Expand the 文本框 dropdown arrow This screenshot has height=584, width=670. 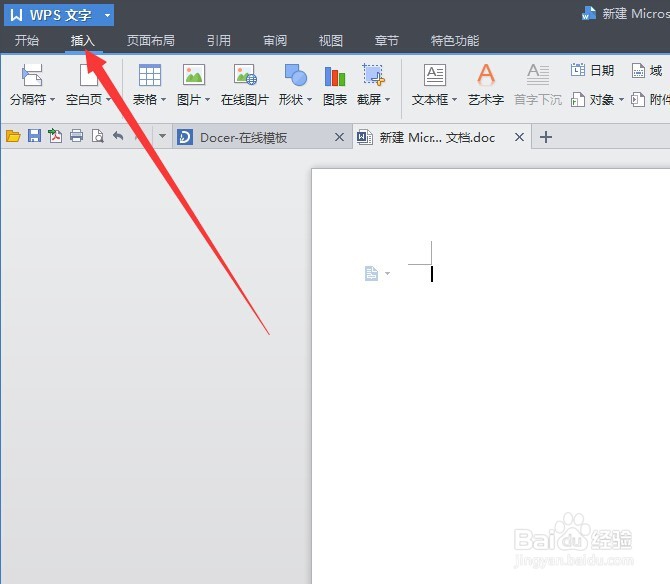click(x=454, y=100)
